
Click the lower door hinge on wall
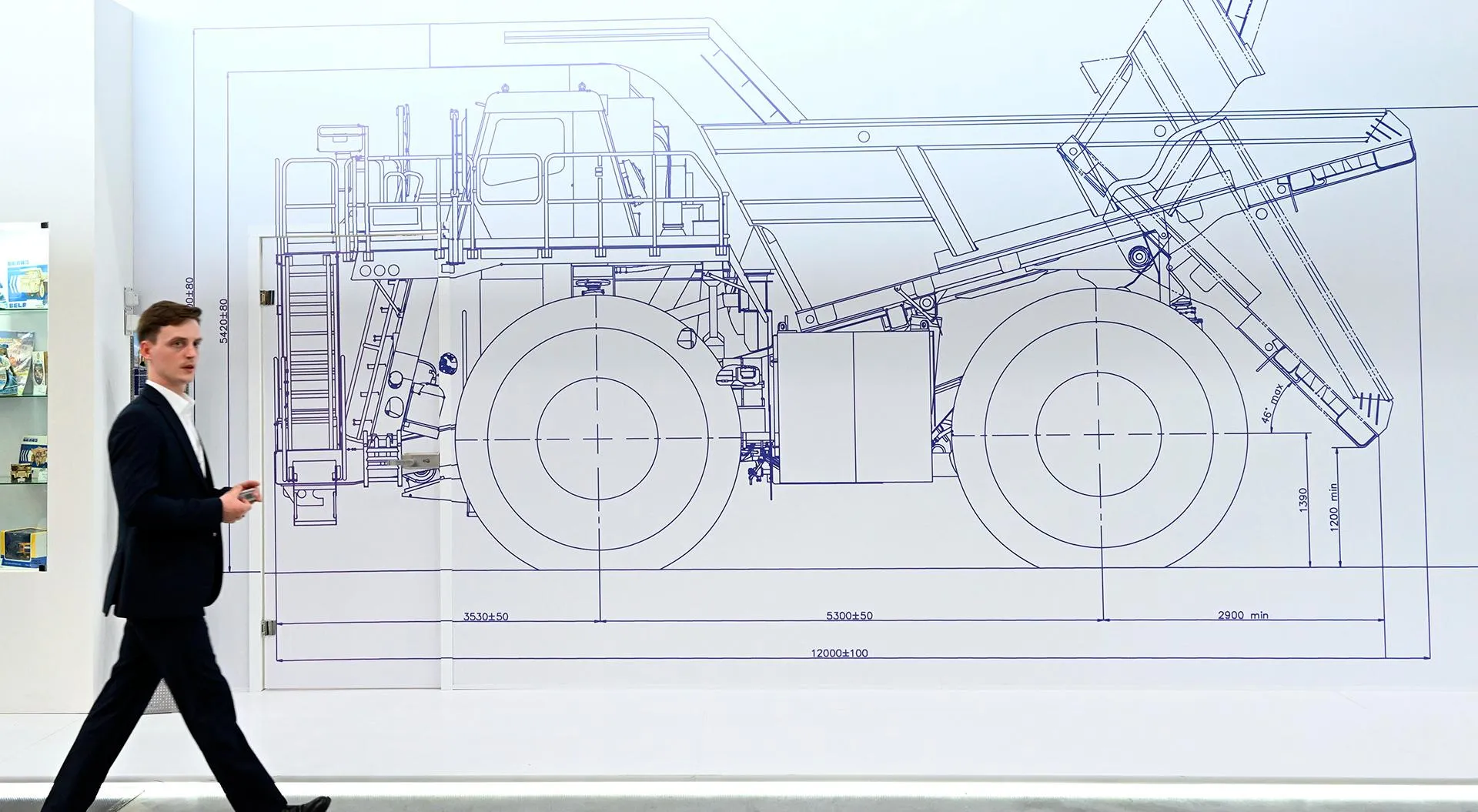(267, 627)
